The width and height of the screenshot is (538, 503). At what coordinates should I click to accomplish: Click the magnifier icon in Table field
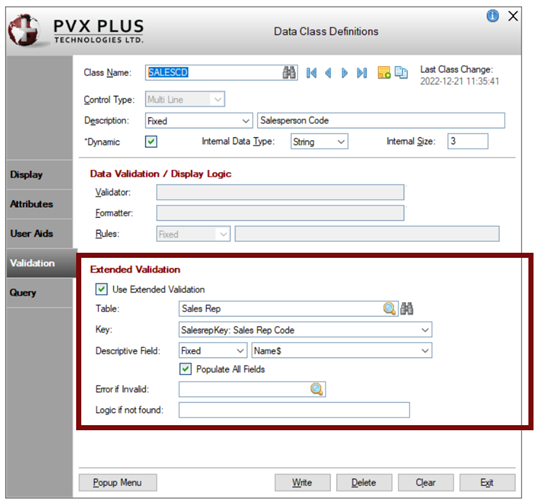(389, 308)
